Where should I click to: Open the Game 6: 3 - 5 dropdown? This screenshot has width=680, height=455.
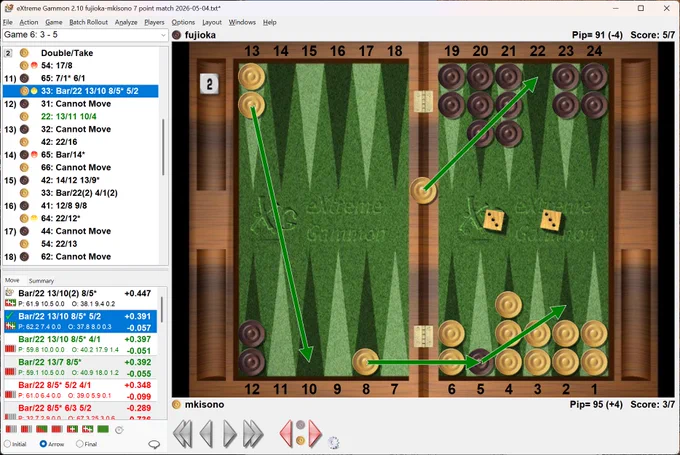(x=85, y=35)
